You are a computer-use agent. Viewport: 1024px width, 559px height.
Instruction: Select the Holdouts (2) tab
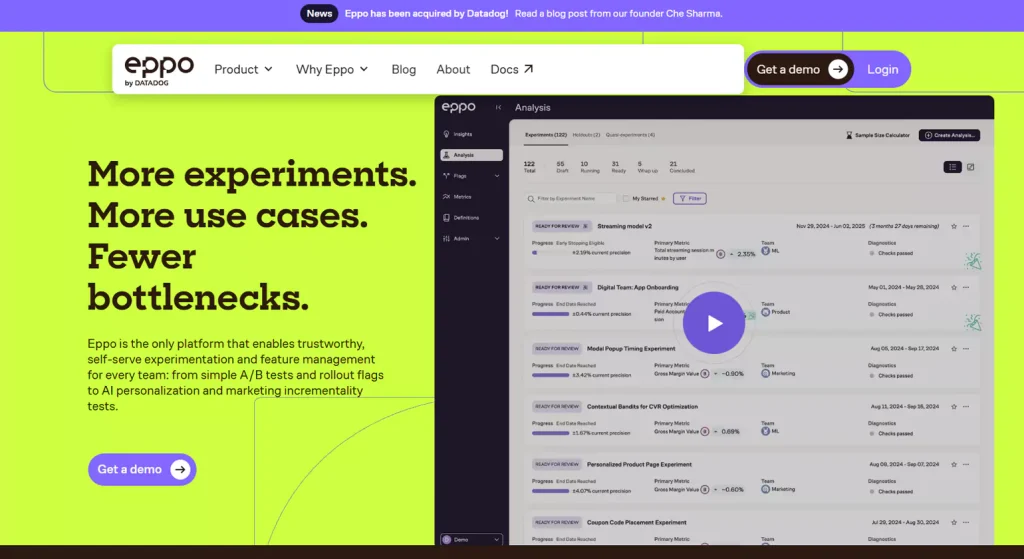pos(586,135)
